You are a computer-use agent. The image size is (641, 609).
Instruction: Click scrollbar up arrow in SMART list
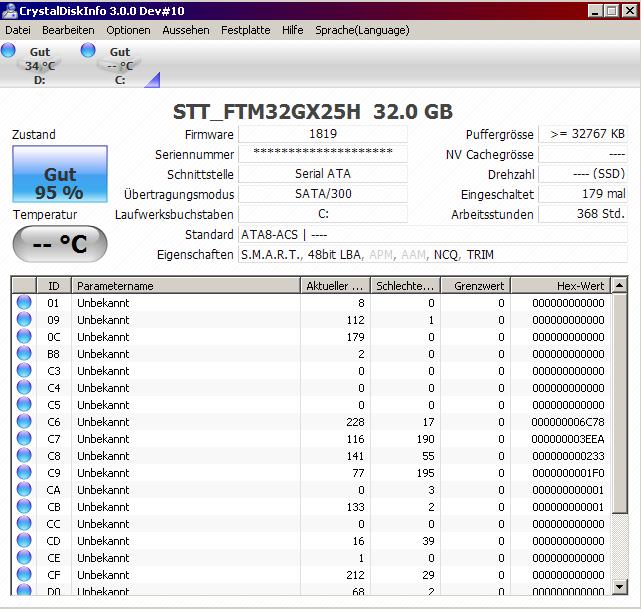coord(619,285)
